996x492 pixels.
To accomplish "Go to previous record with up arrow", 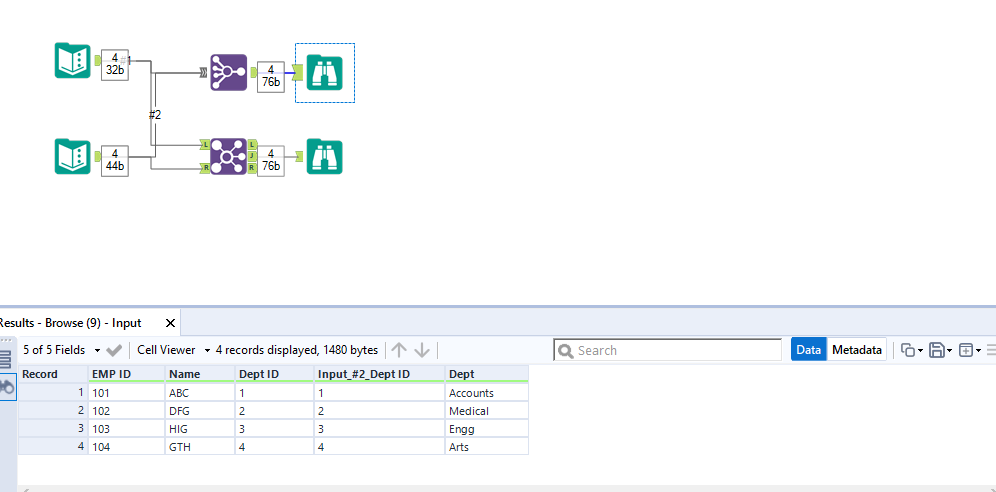I will point(399,350).
